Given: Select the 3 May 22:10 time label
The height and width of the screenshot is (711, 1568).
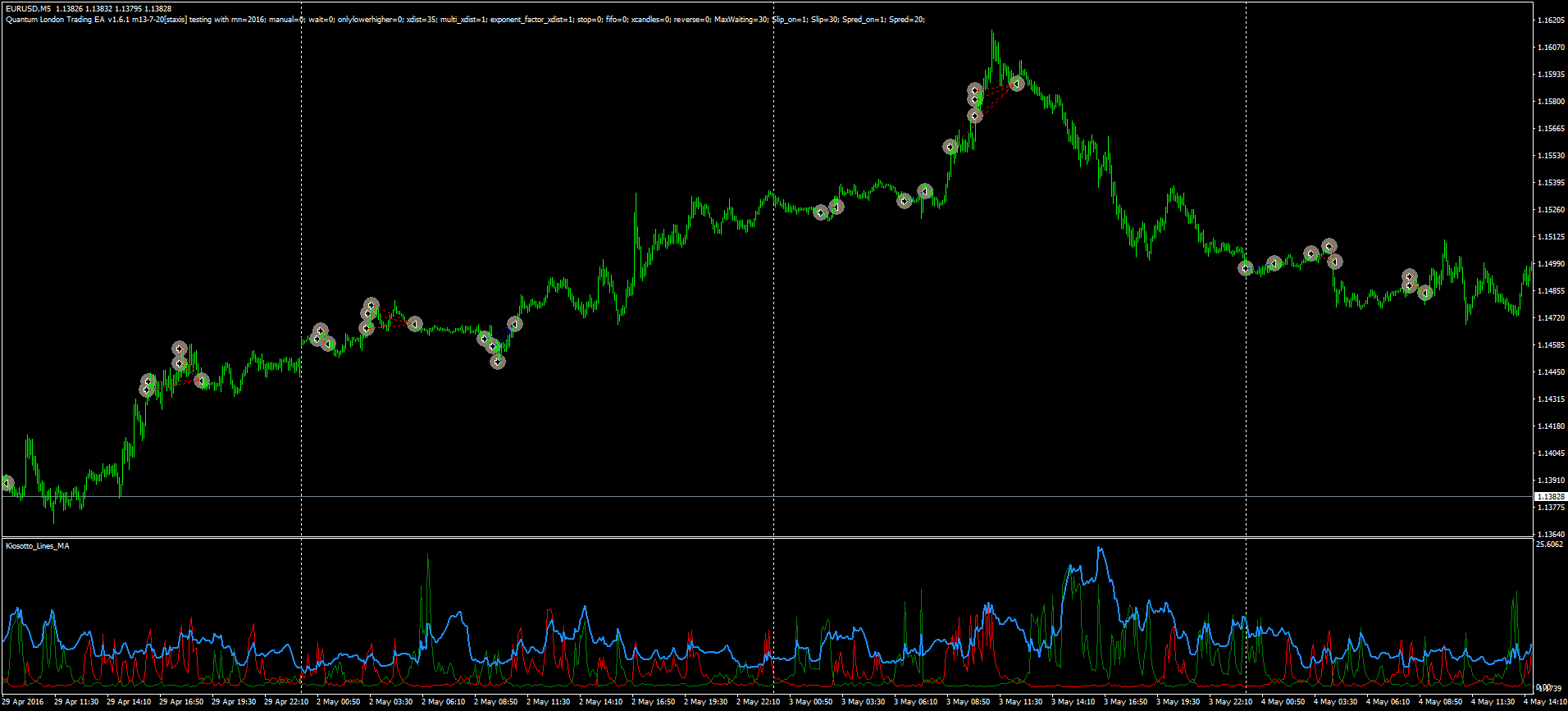Looking at the screenshot, I should point(1230,702).
